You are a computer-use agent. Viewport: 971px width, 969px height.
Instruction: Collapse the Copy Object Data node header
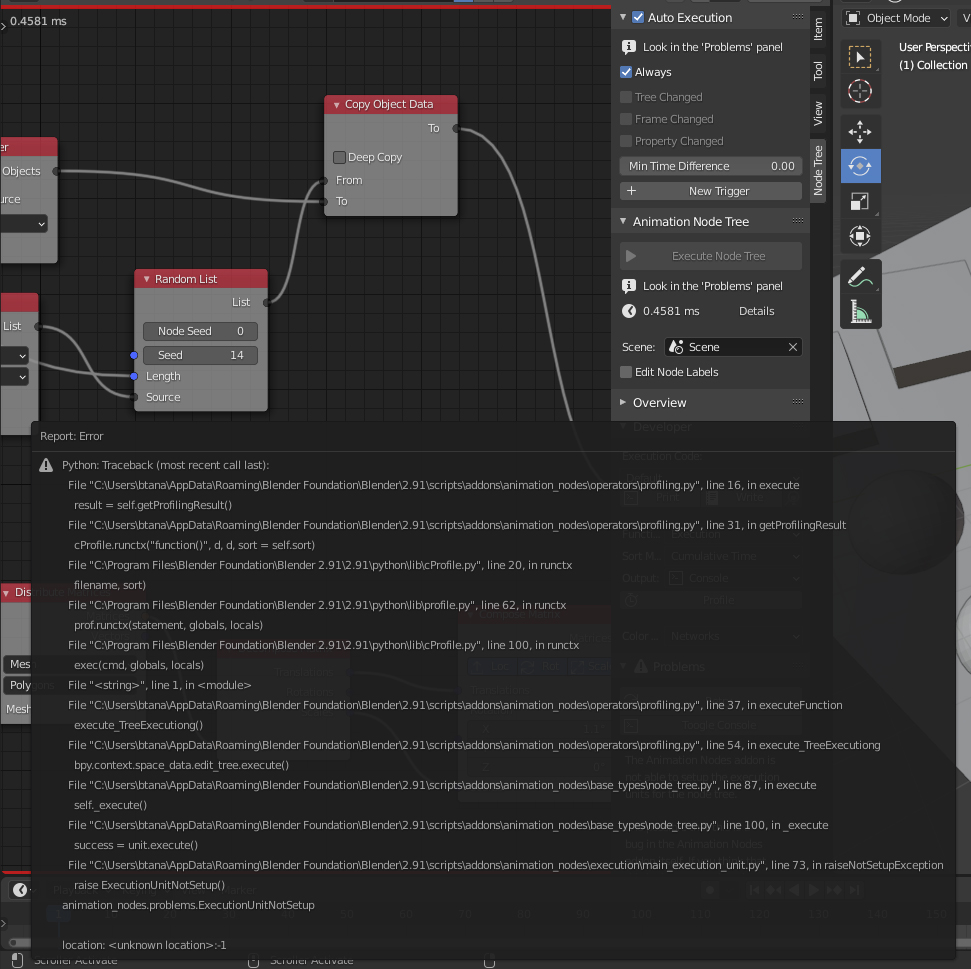tap(334, 104)
